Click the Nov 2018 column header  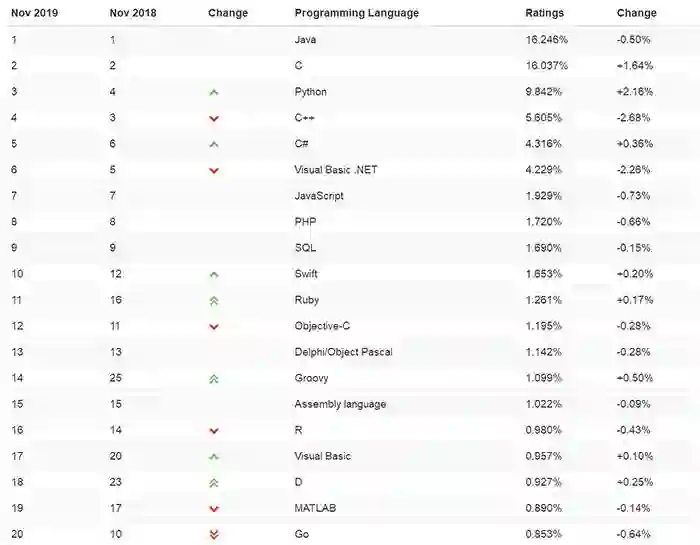click(x=132, y=13)
